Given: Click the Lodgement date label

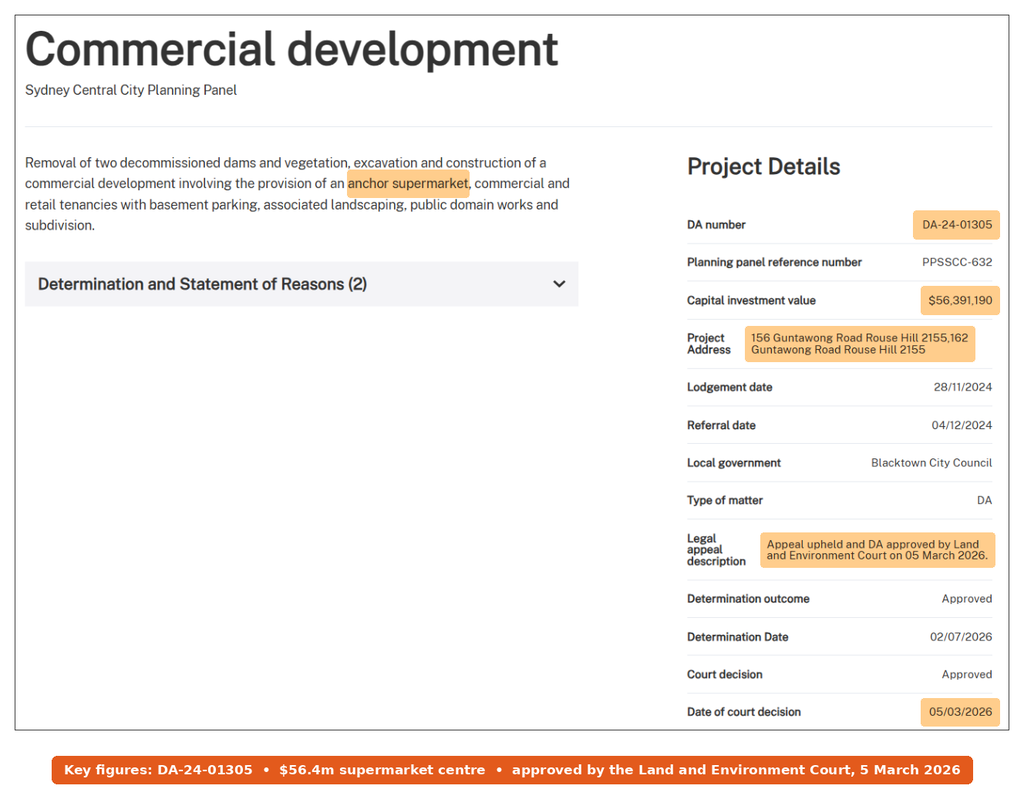Looking at the screenshot, I should coord(729,387).
